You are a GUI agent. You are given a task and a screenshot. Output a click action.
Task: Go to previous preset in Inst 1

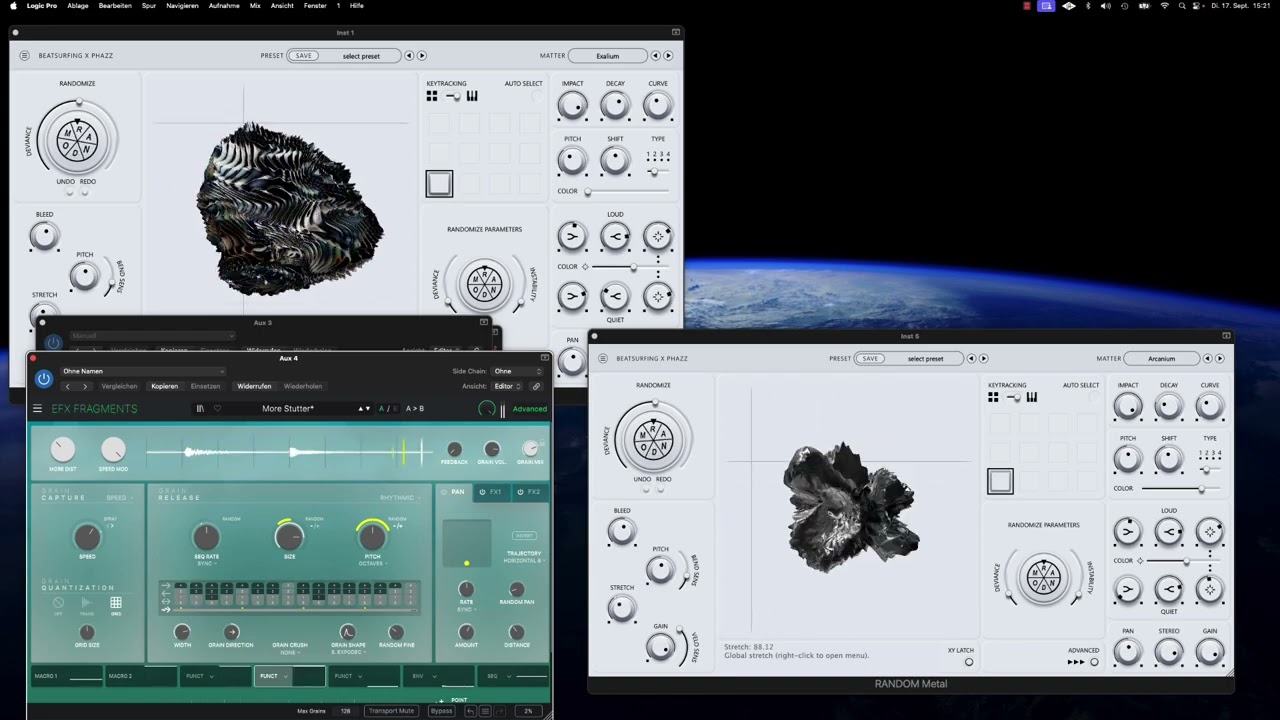(x=409, y=56)
